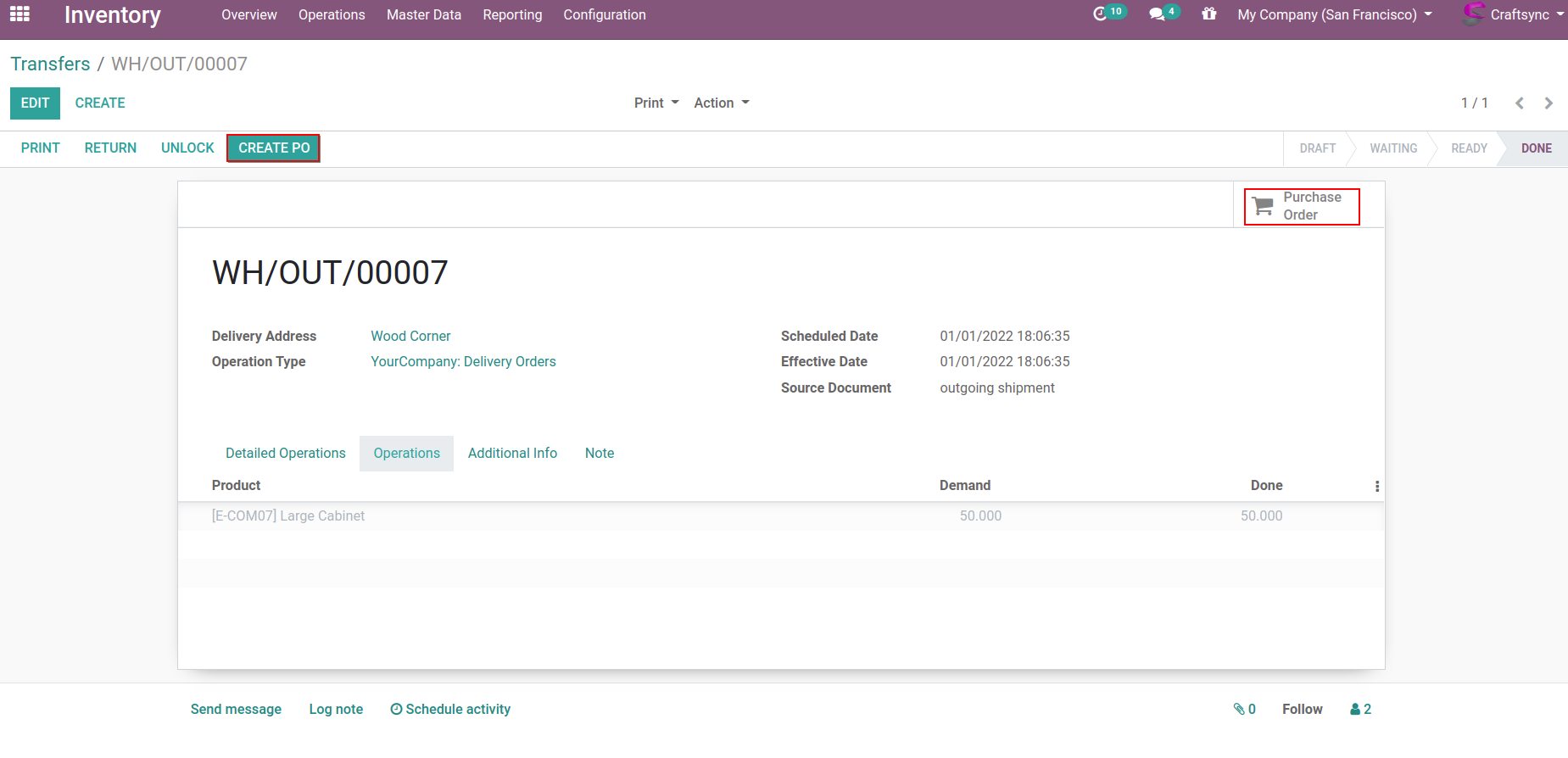Viewport: 1568px width, 758px height.
Task: Open the conversations chat bubble icon
Action: [1157, 14]
